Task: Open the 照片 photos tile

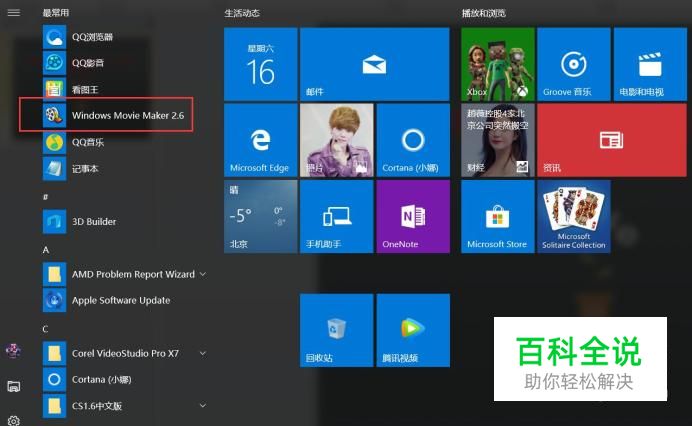Action: click(x=337, y=140)
